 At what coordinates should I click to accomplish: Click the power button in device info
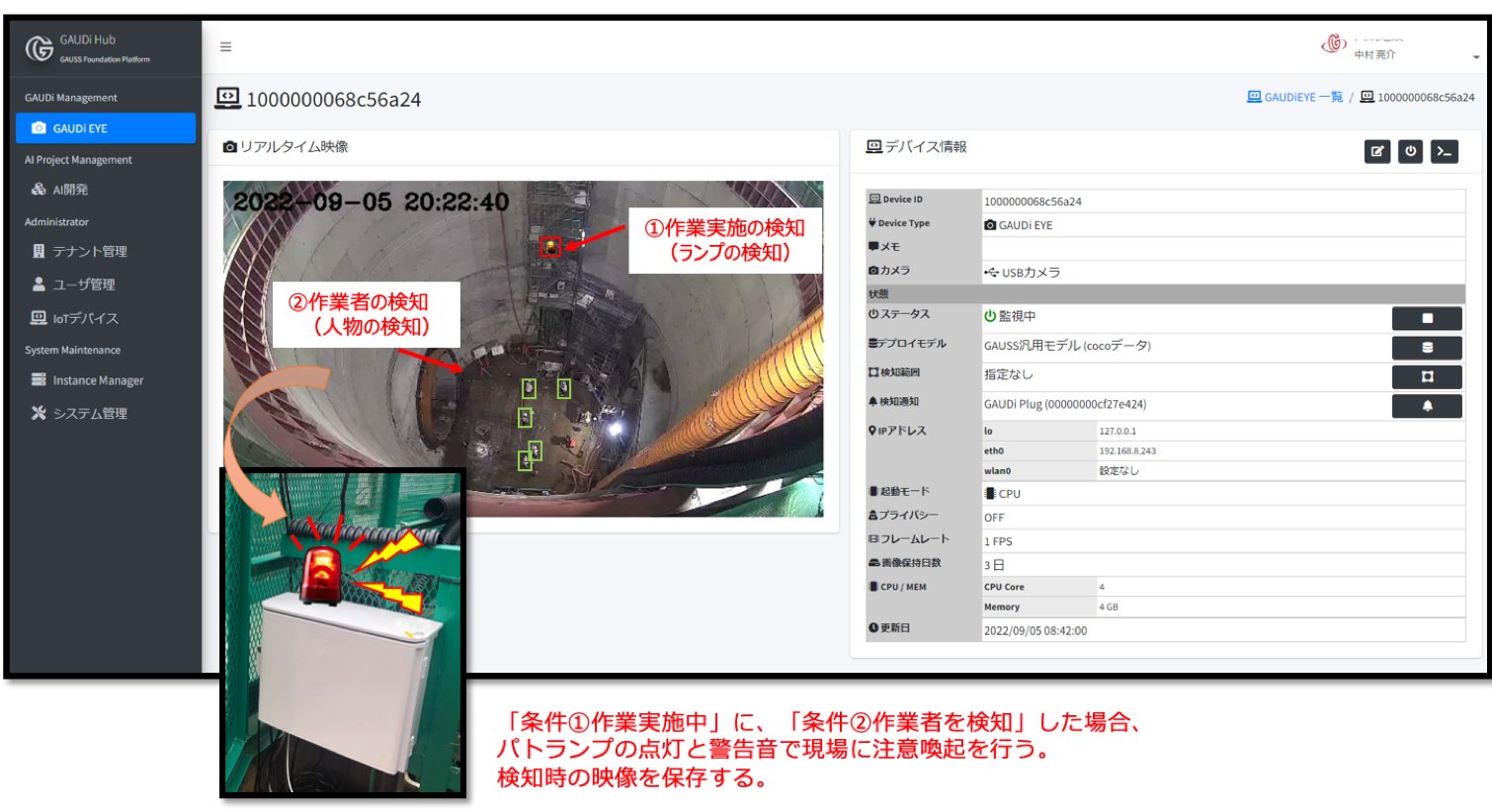point(1411,151)
